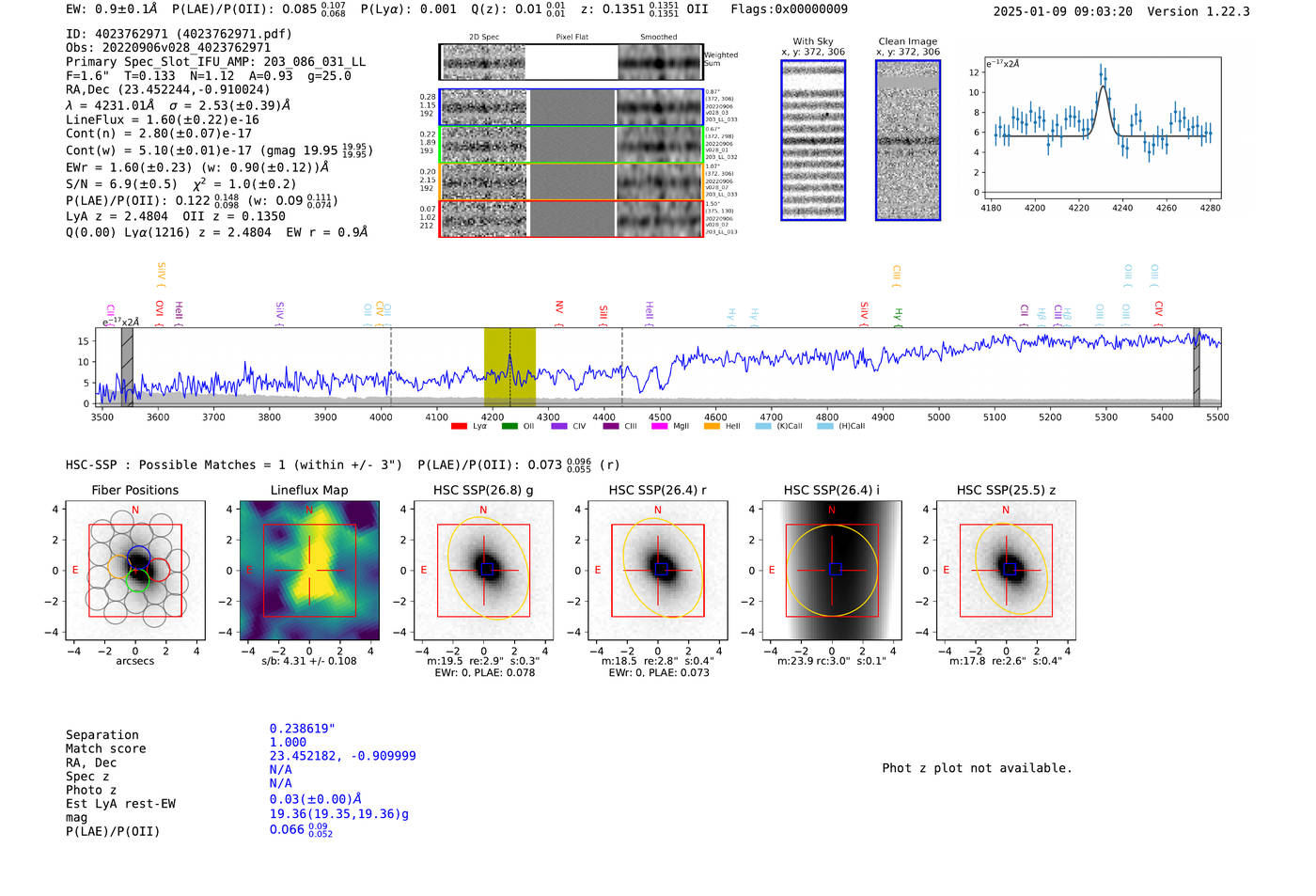This screenshot has height=896, width=1316.
Task: Click the red CIV line marker near 5400
Action: click(x=1158, y=313)
